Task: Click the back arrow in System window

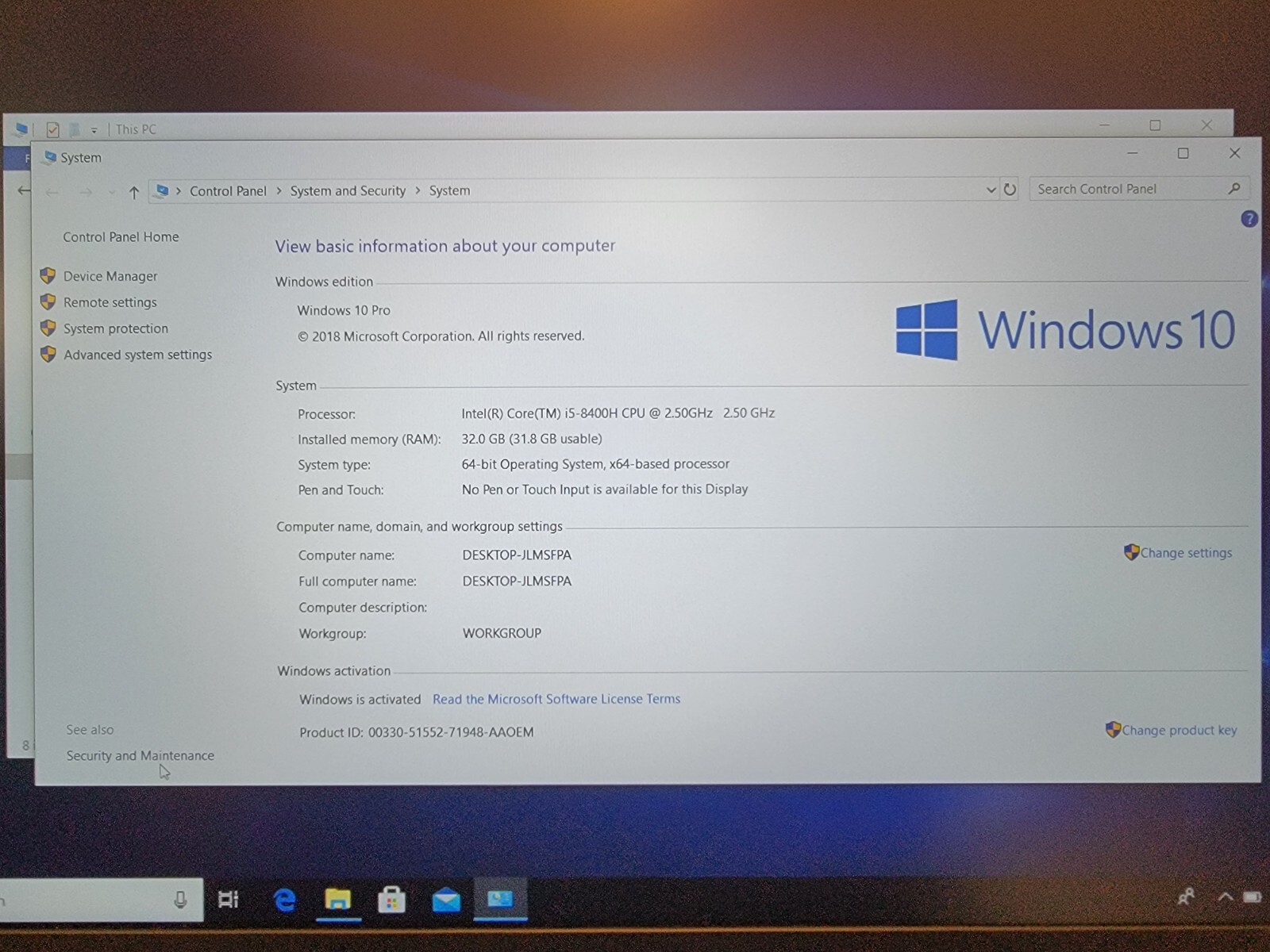Action: [x=52, y=192]
